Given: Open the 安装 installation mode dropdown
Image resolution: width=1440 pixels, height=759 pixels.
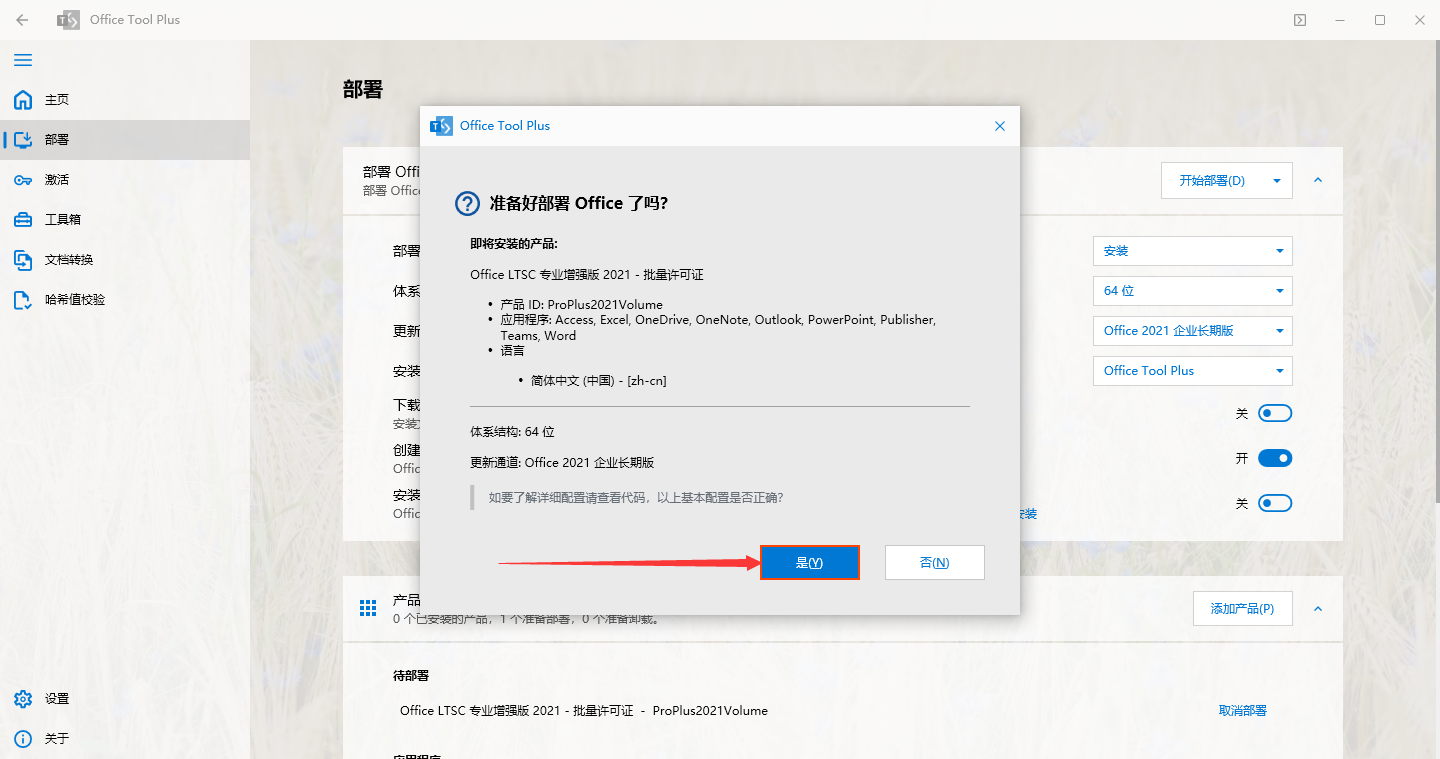Looking at the screenshot, I should 1192,250.
